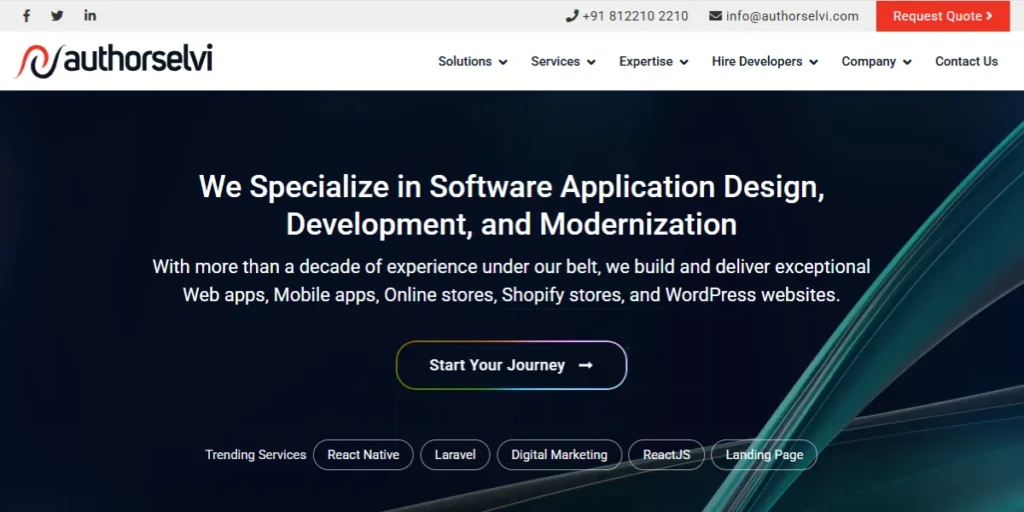Call the number +91 812210 2210

[x=635, y=16]
